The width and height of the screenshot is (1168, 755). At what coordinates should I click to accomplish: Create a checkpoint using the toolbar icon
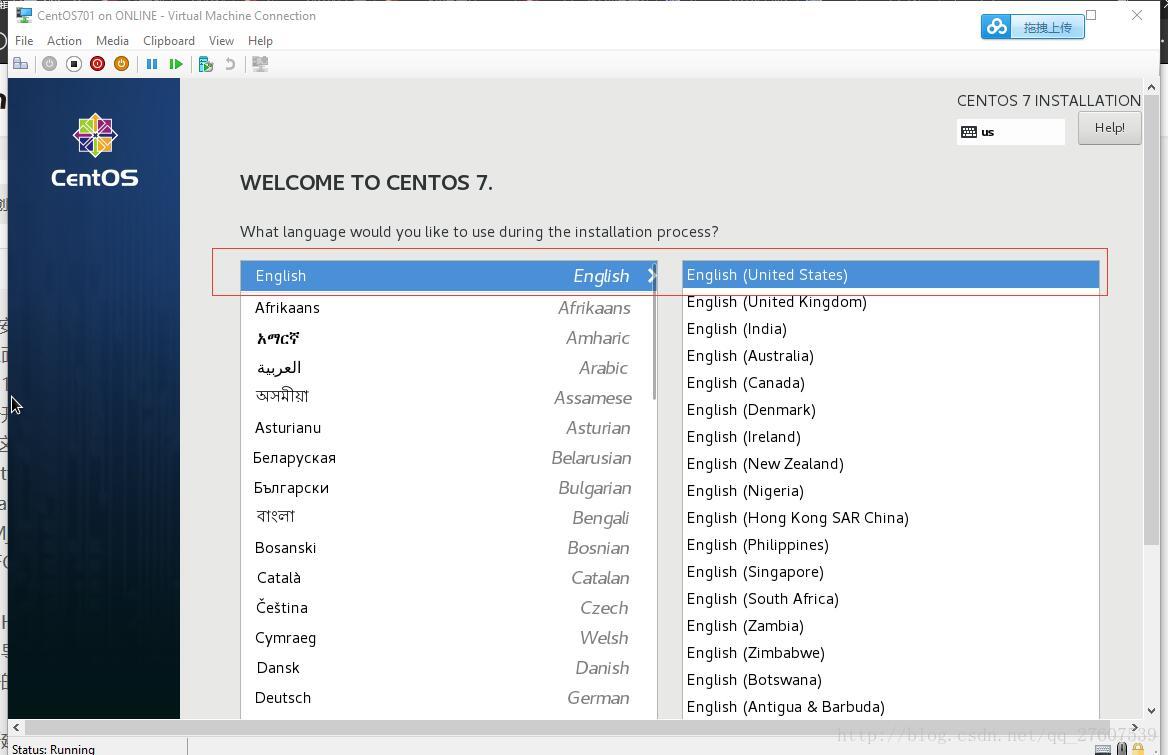coord(206,64)
